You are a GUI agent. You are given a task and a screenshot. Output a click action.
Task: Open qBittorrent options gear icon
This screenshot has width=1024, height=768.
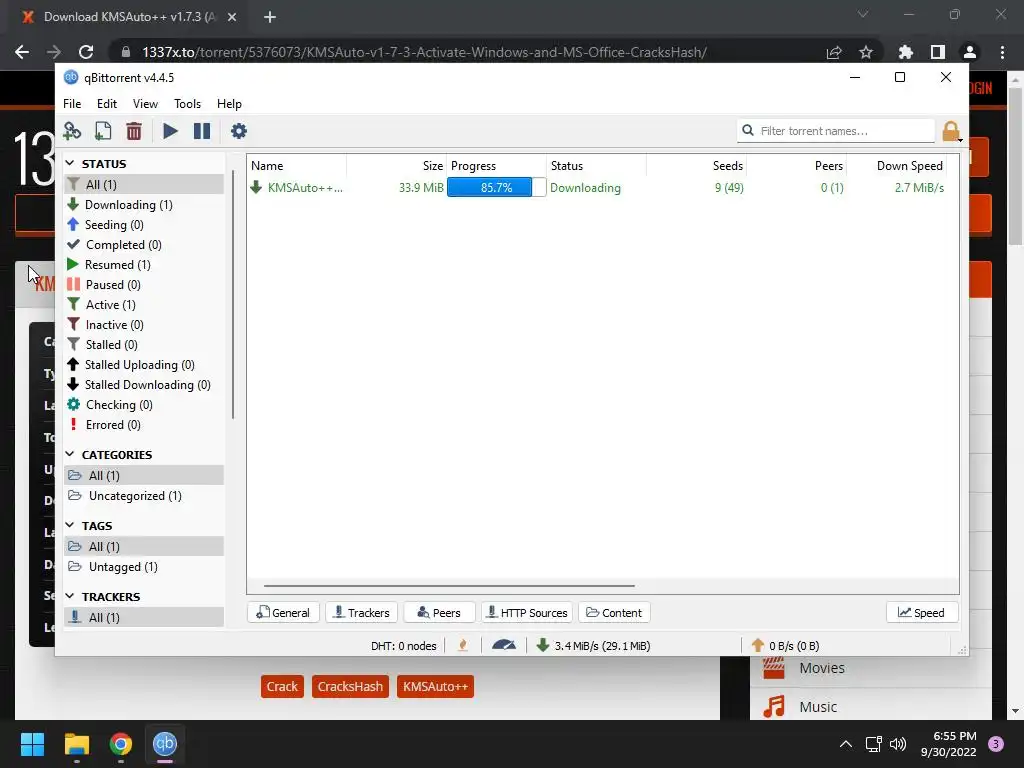239,131
